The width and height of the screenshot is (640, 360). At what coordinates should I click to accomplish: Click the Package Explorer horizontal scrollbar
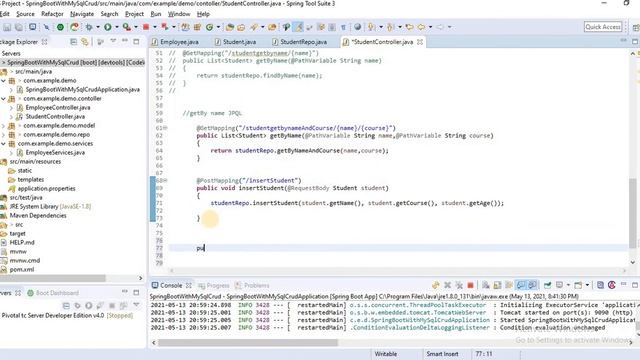[x=53, y=278]
